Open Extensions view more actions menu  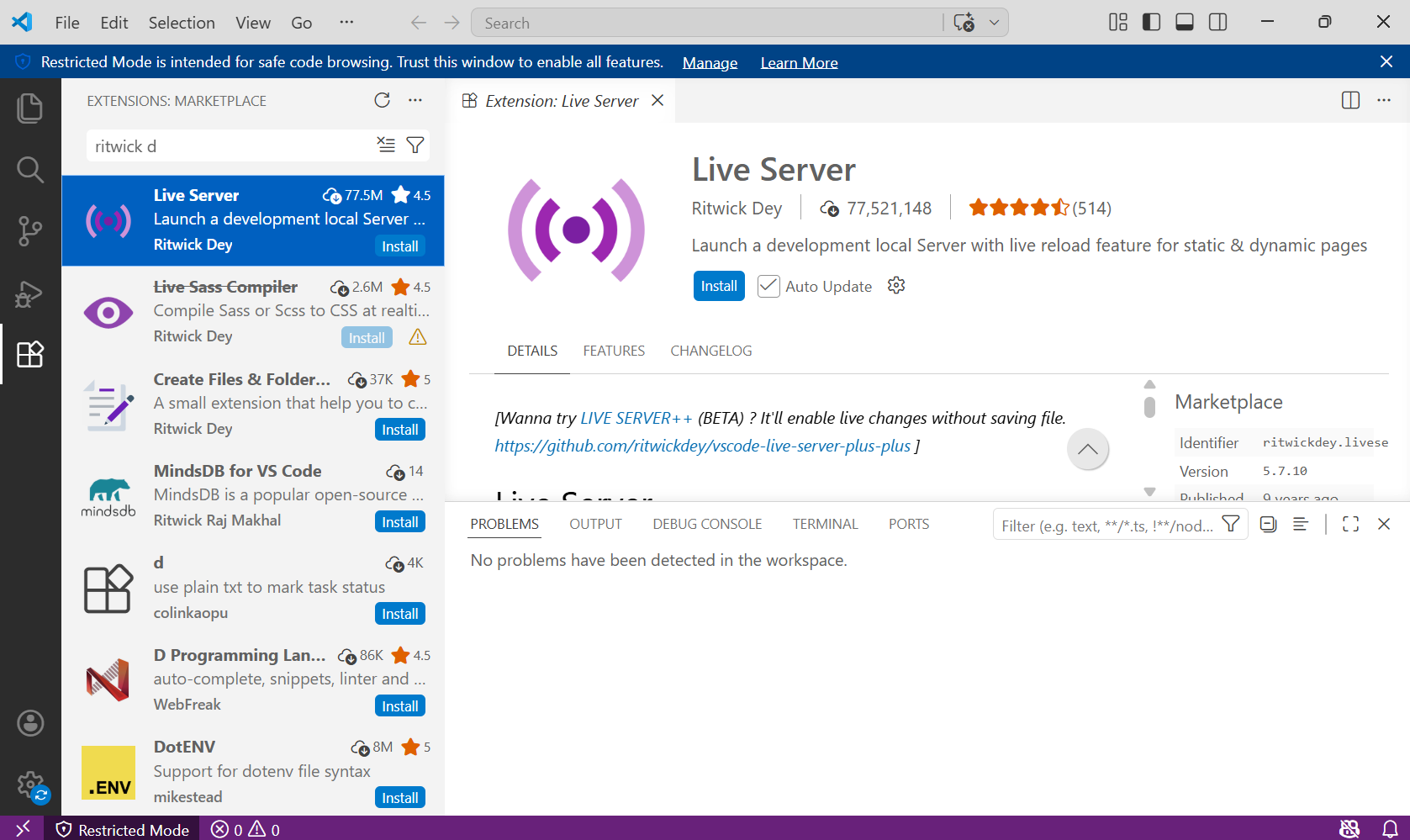(415, 100)
